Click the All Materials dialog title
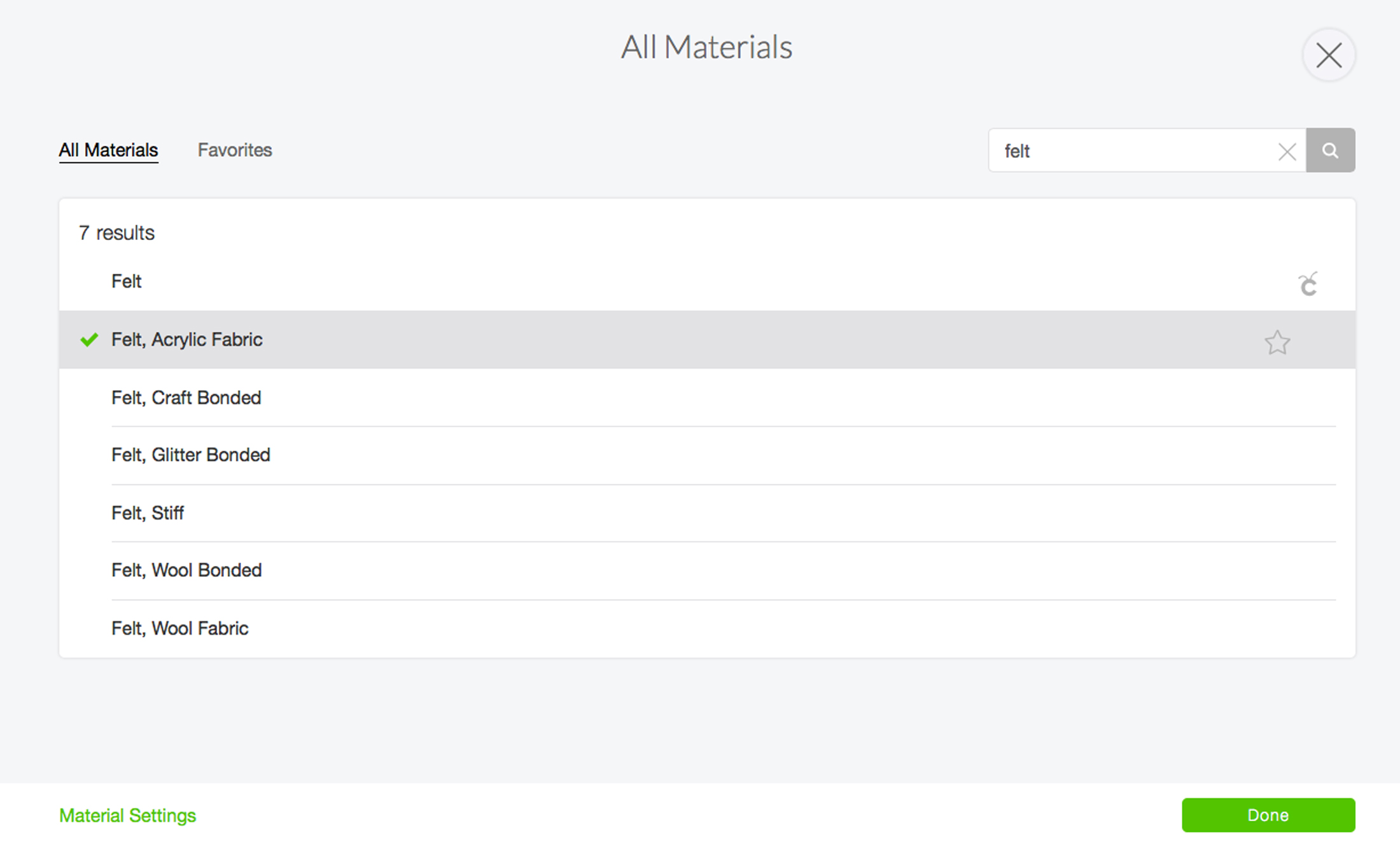Screen dimensions: 1400x846 click(x=706, y=47)
